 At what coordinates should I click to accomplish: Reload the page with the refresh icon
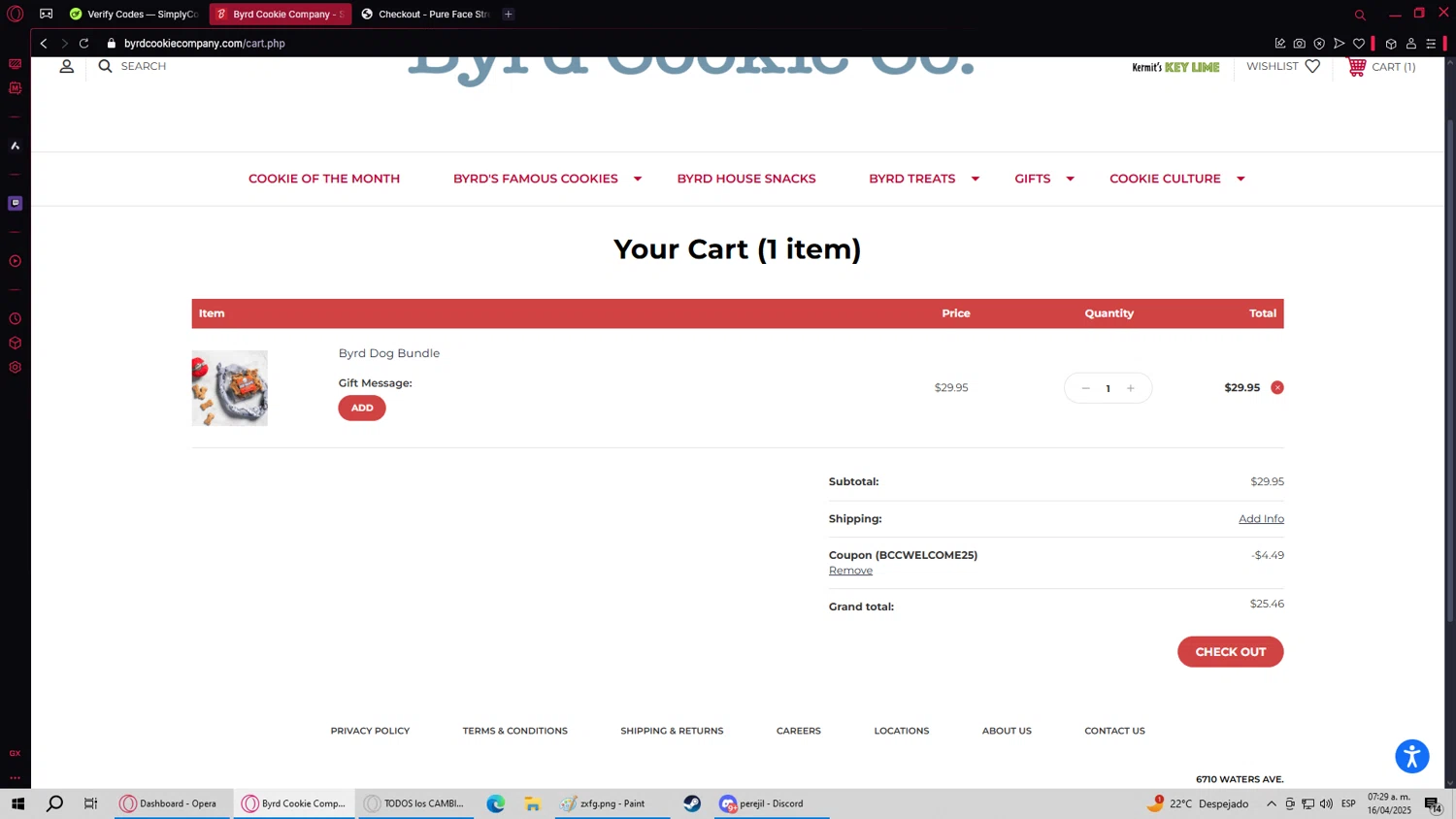click(x=84, y=44)
